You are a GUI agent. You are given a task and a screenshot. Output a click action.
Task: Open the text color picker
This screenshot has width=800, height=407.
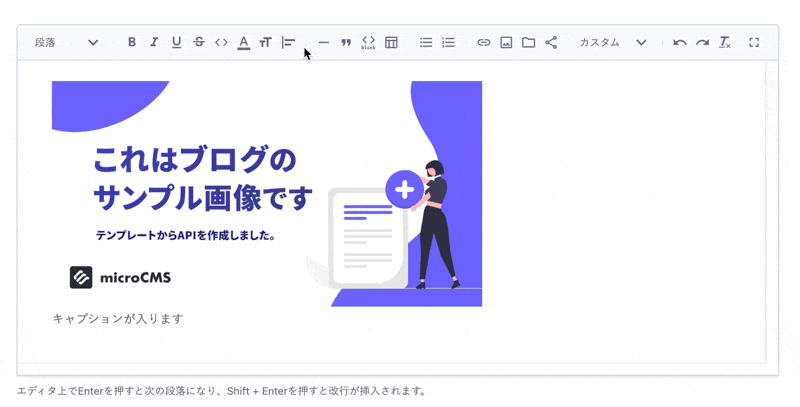pyautogui.click(x=243, y=43)
